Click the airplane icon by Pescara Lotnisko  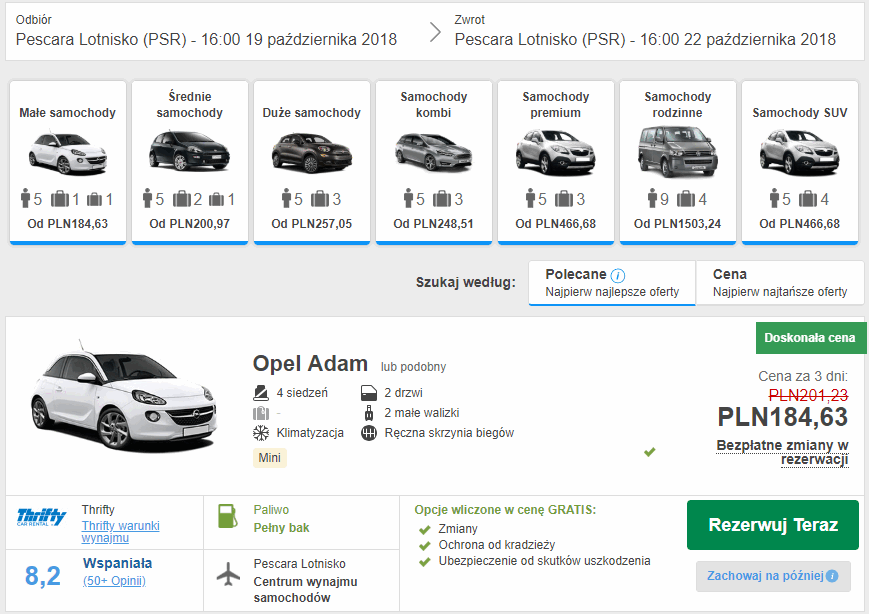(228, 574)
